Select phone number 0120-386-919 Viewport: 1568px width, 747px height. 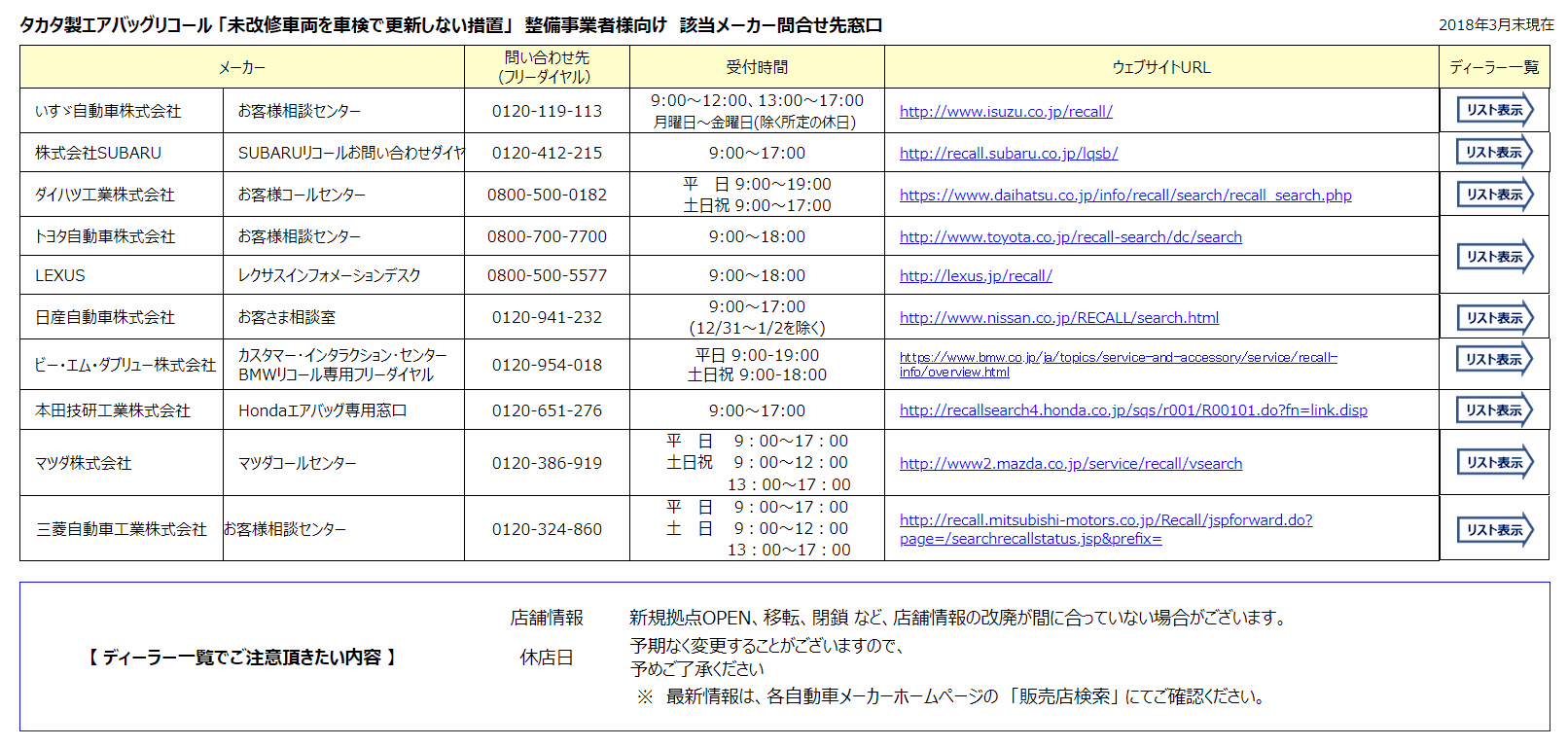(x=547, y=463)
